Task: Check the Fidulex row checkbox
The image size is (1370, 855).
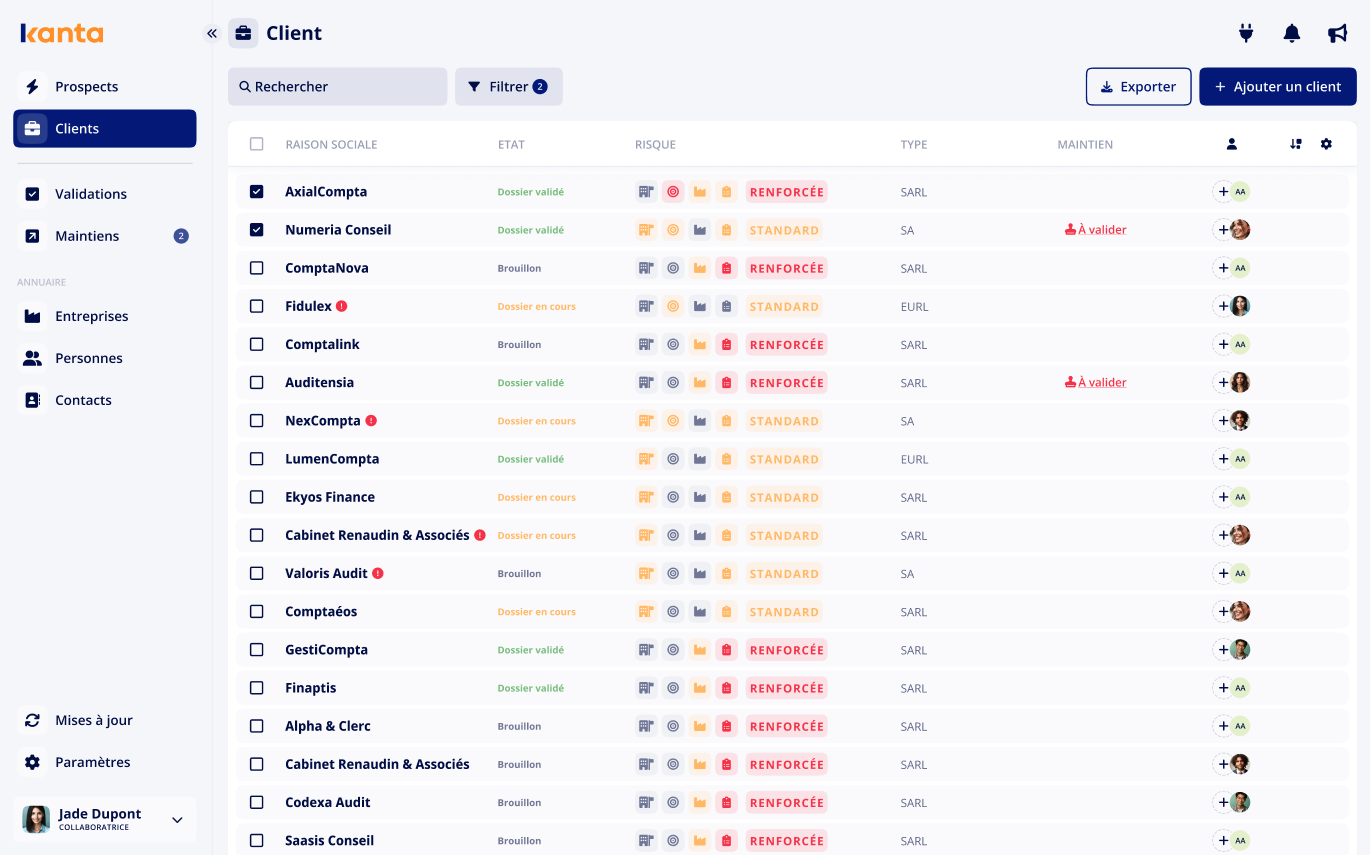Action: point(257,306)
